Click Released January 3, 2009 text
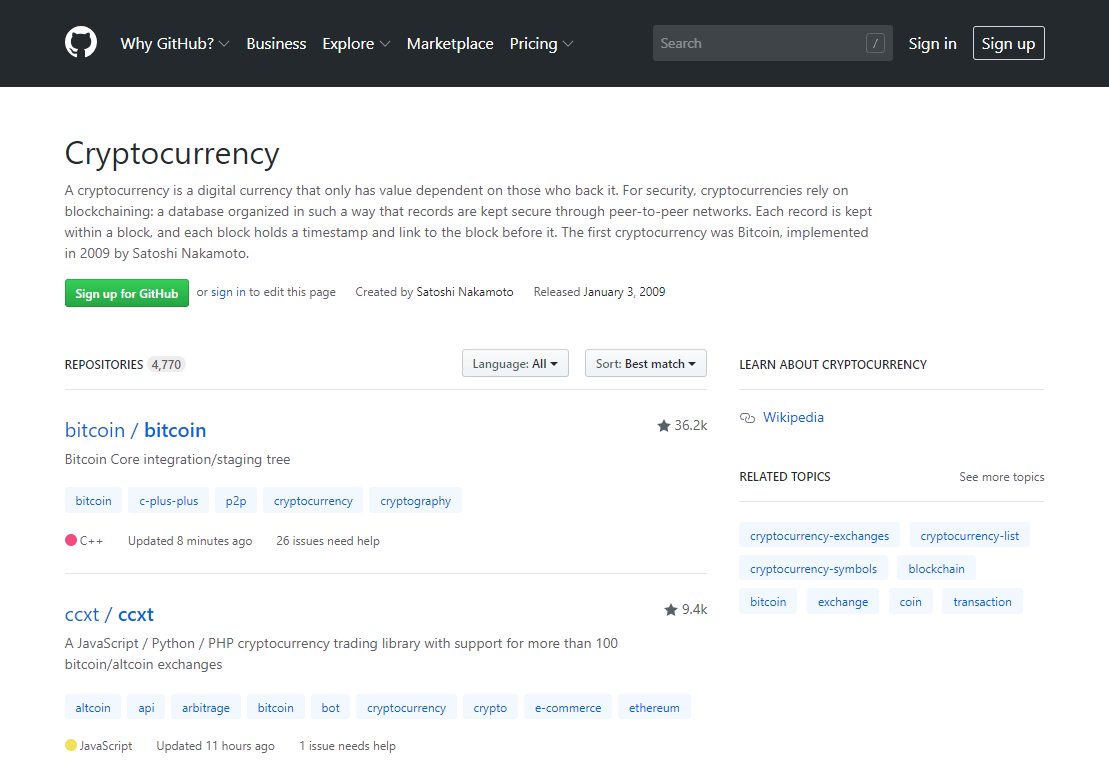 [599, 292]
